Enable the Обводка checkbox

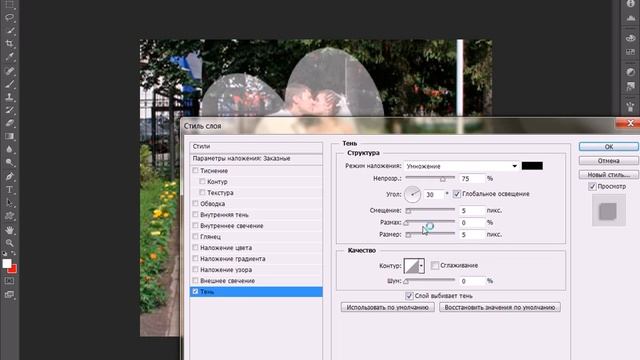click(196, 203)
